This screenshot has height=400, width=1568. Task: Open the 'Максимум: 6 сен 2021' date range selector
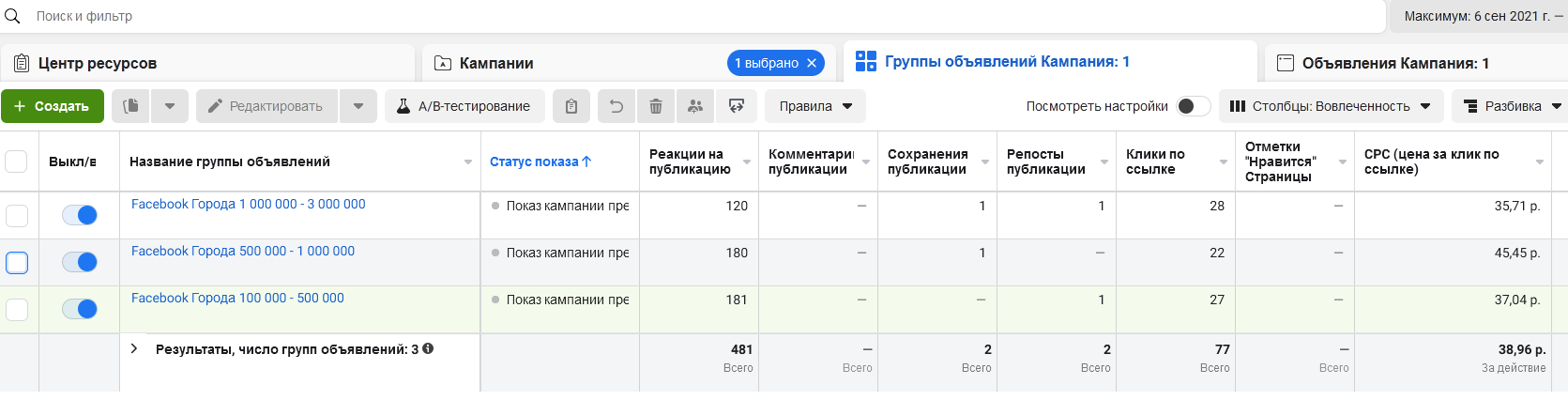click(1479, 16)
